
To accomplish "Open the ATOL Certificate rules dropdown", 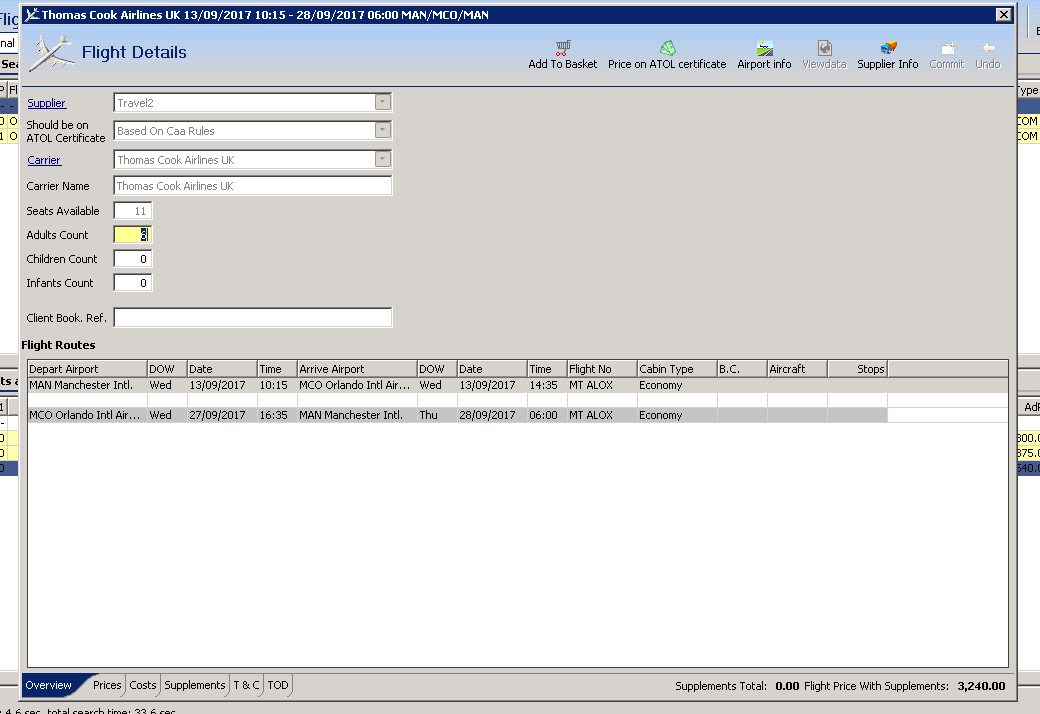I will (383, 130).
